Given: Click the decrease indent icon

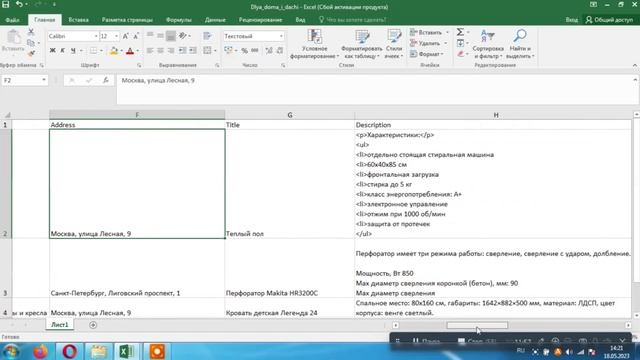Looking at the screenshot, I should pyautogui.click(x=182, y=51).
